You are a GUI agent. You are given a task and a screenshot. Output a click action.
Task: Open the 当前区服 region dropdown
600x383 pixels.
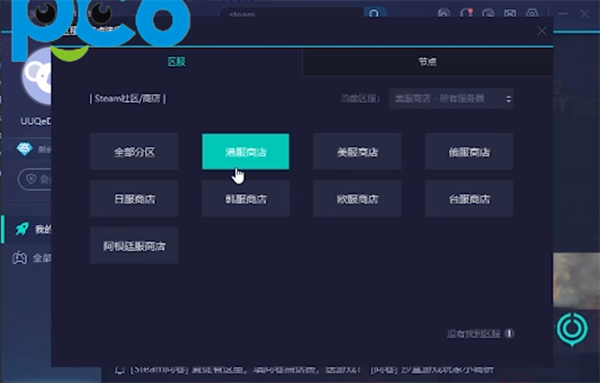451,99
